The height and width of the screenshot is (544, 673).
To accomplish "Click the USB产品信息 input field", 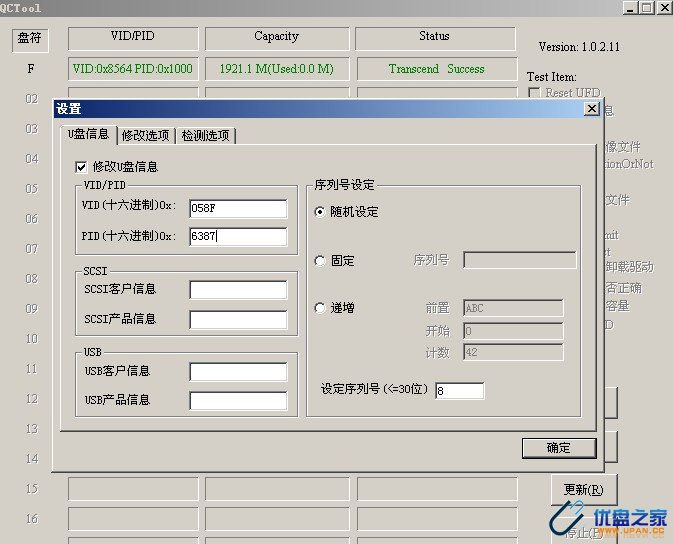I will tap(238, 401).
